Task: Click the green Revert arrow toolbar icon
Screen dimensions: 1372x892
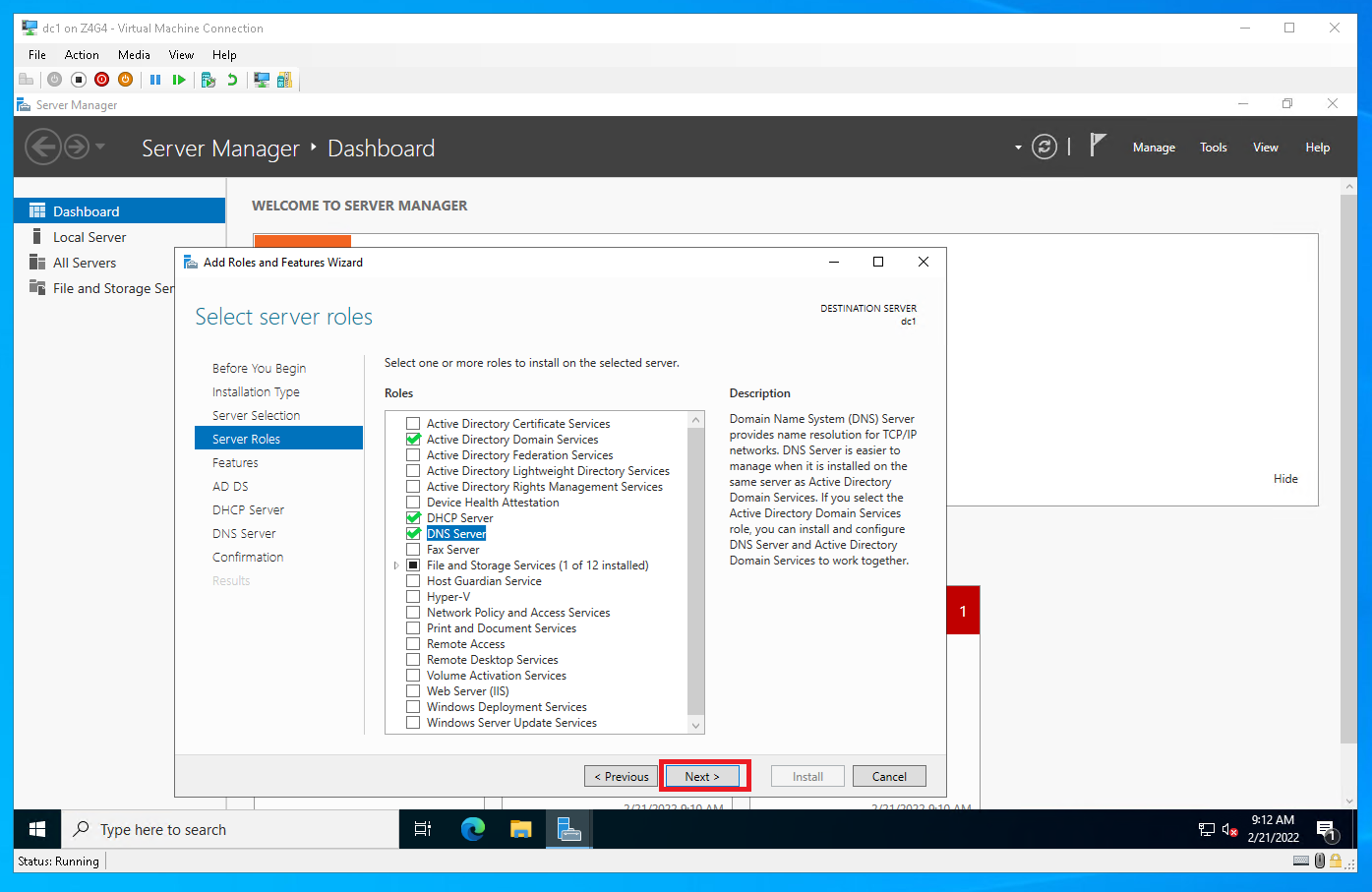Action: pyautogui.click(x=232, y=80)
